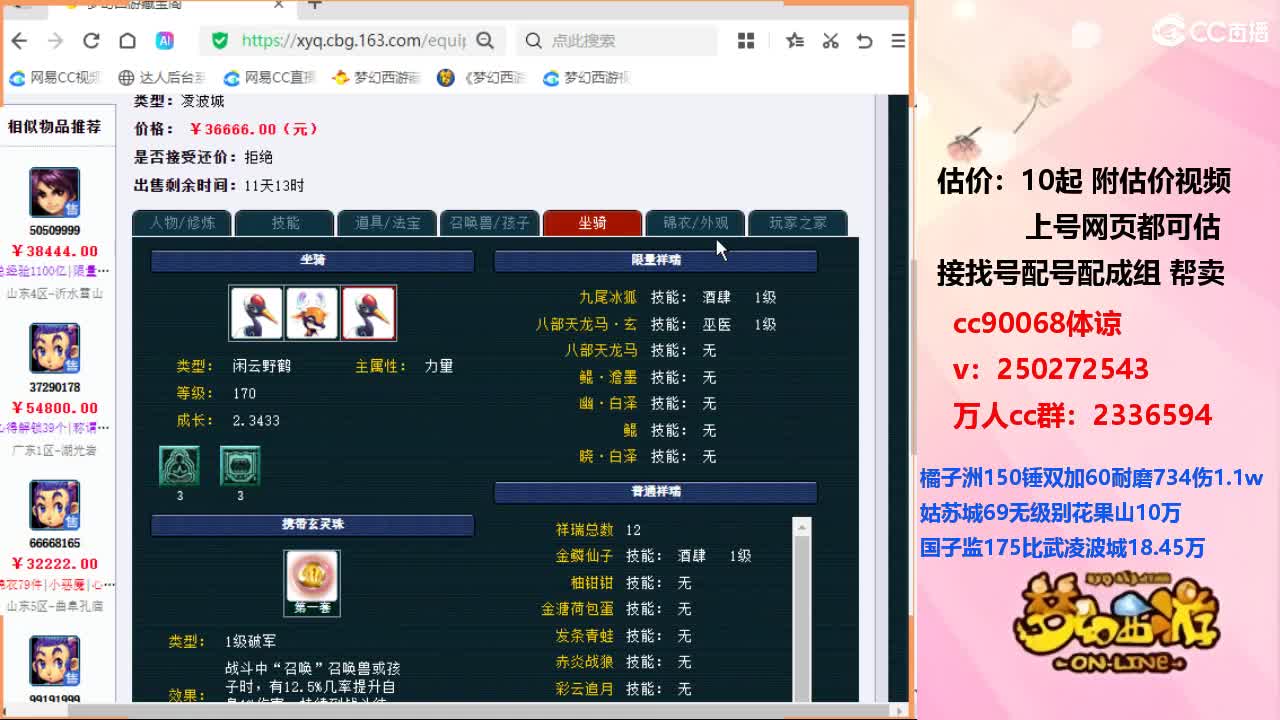Open the favorites star menu

pos(795,41)
